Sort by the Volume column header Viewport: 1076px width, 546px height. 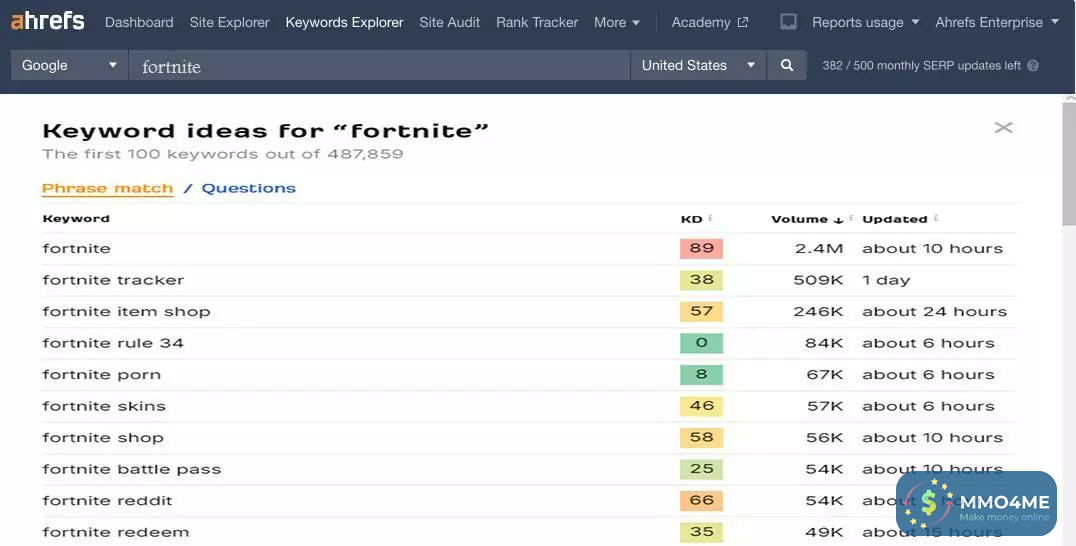coord(799,219)
